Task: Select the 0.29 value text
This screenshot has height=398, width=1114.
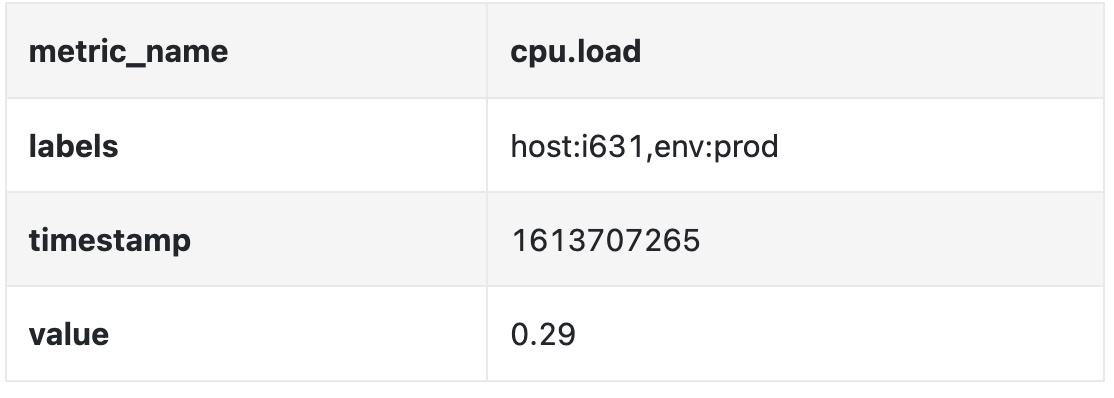Action: click(x=543, y=334)
